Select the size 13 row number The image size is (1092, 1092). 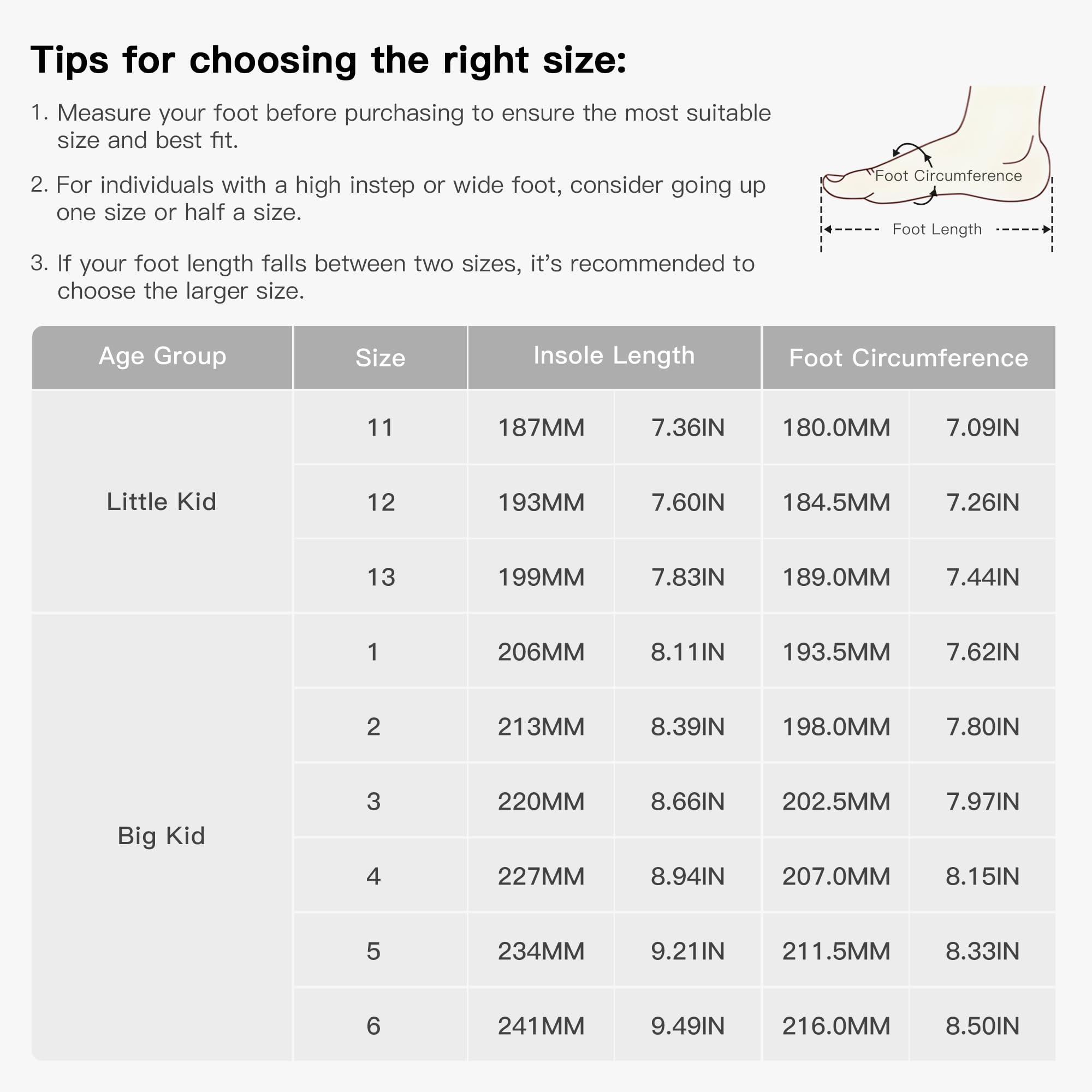tap(381, 577)
